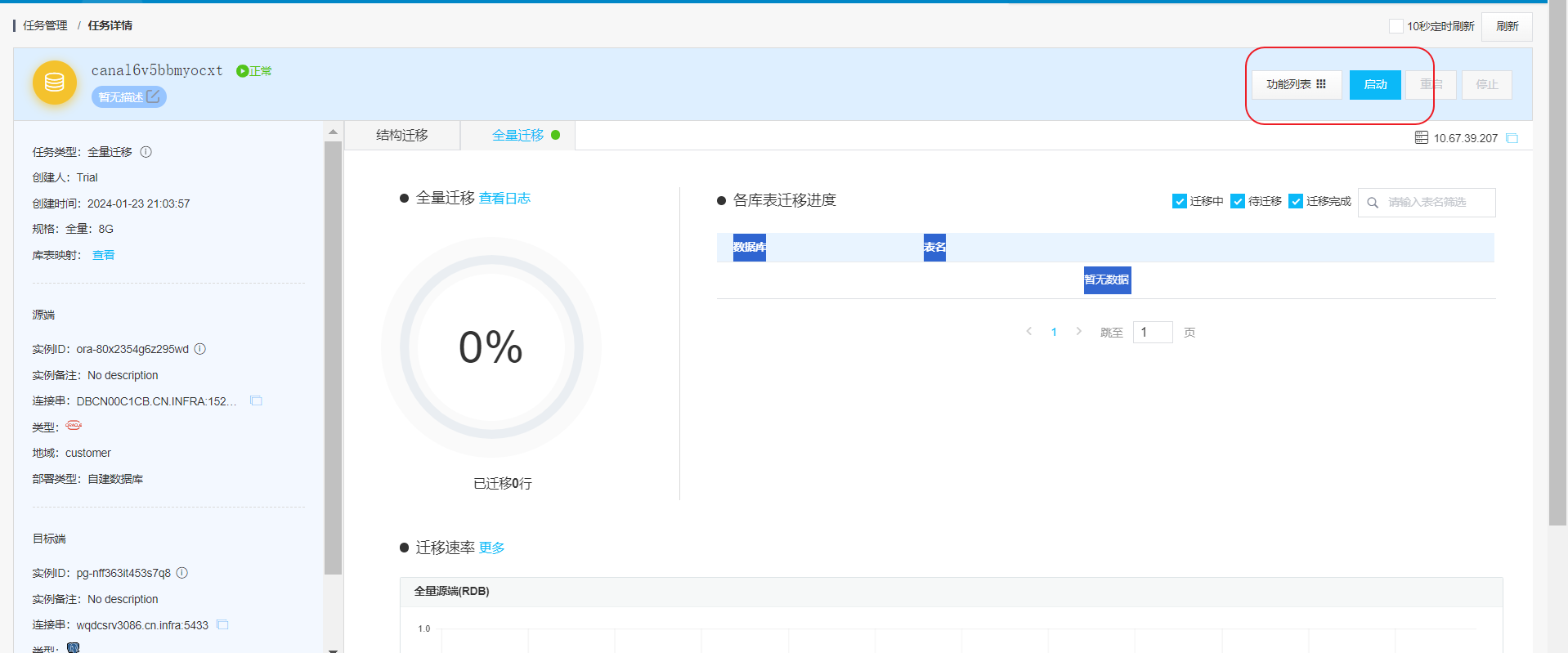Click the 全量源端(RDB) chart title
Screen dimensions: 1568x653
point(452,592)
